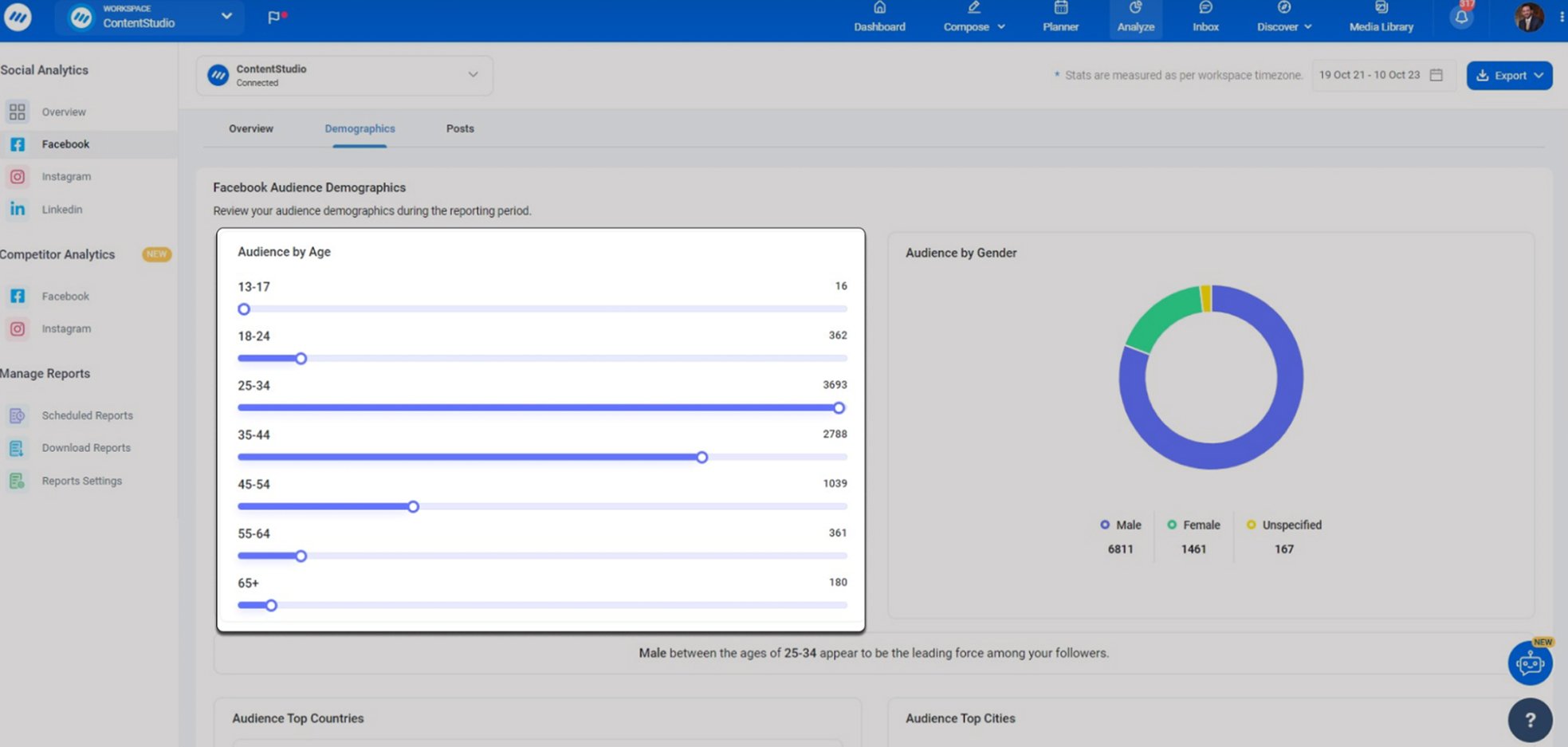Open the Media Library

click(1381, 16)
